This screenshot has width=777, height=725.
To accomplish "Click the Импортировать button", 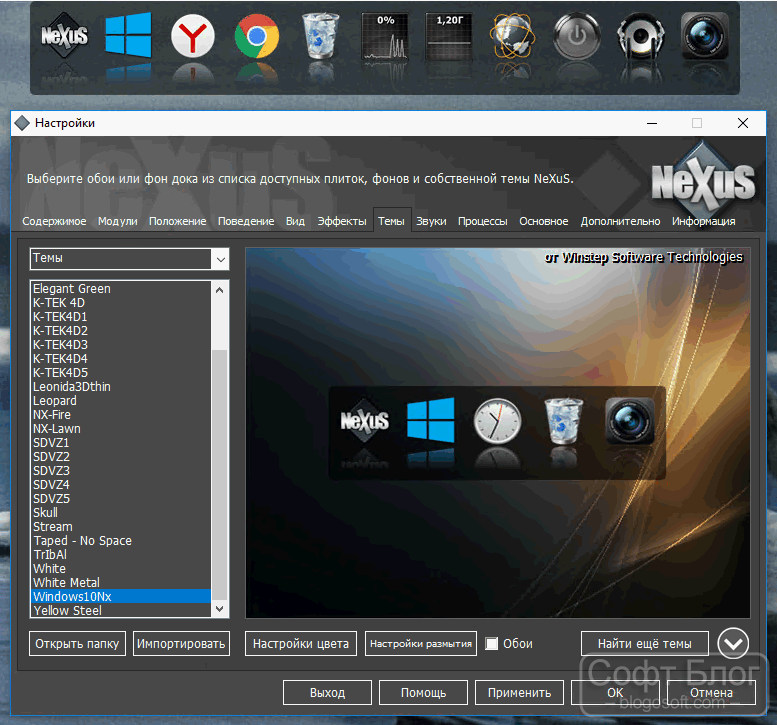I will coord(181,643).
